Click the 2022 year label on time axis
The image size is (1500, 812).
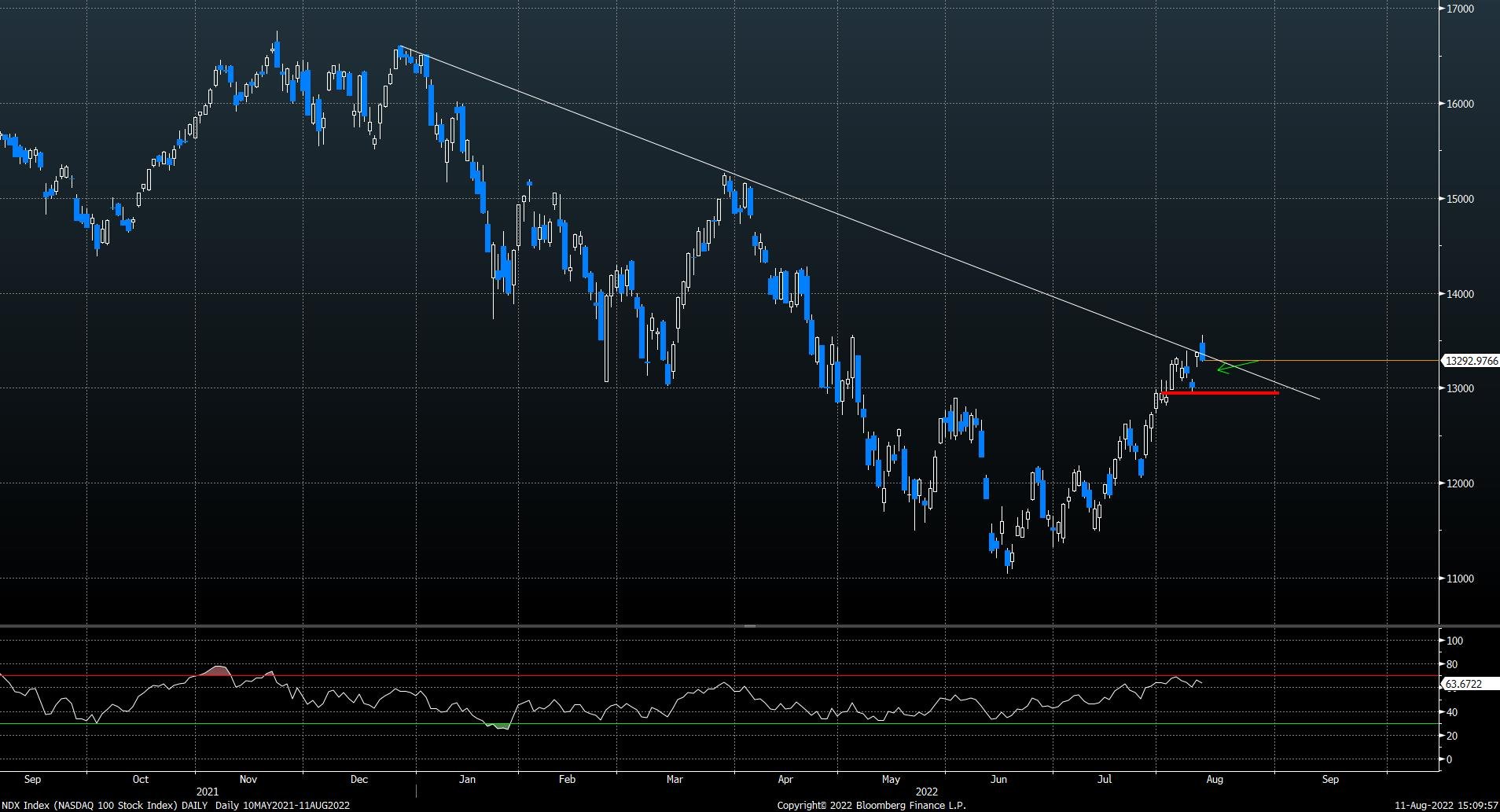pos(927,792)
